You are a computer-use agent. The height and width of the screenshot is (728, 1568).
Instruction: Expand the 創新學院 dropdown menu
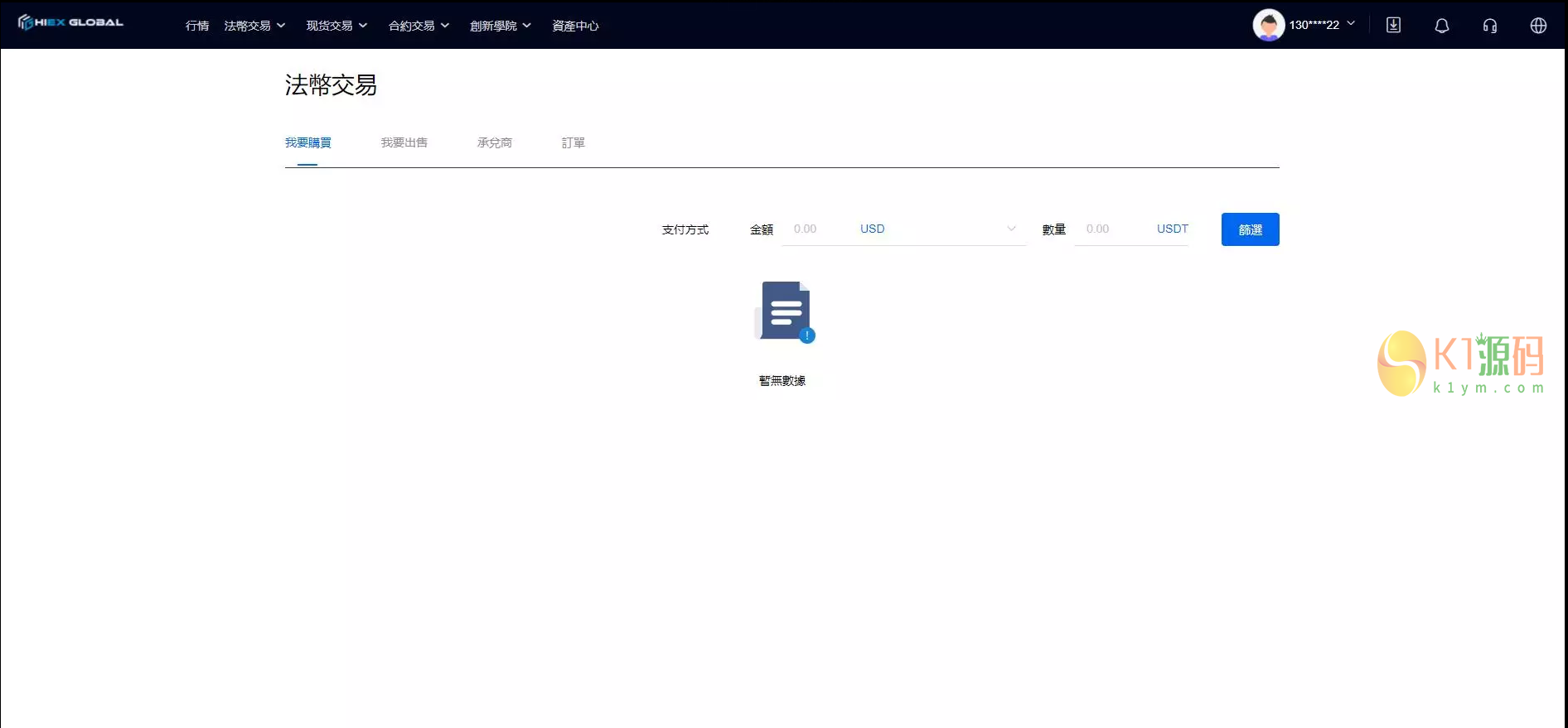coord(501,26)
